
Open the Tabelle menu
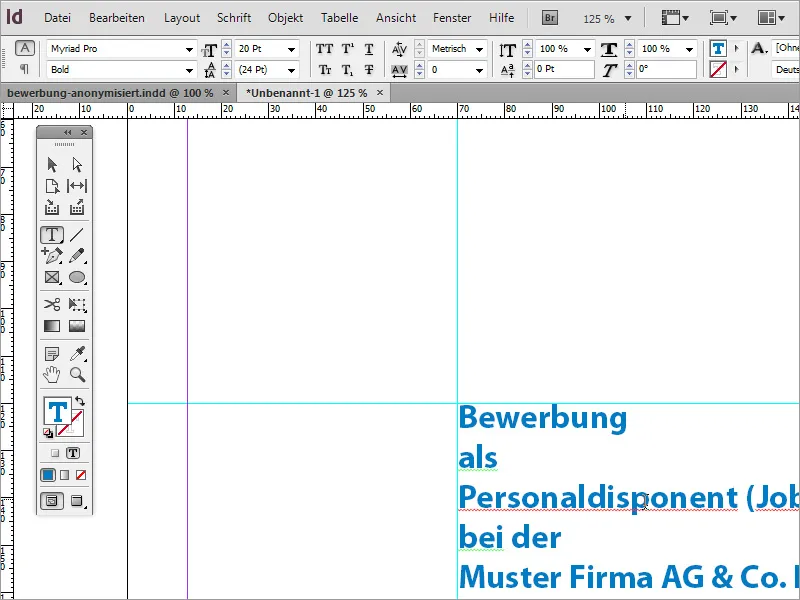[x=339, y=18]
